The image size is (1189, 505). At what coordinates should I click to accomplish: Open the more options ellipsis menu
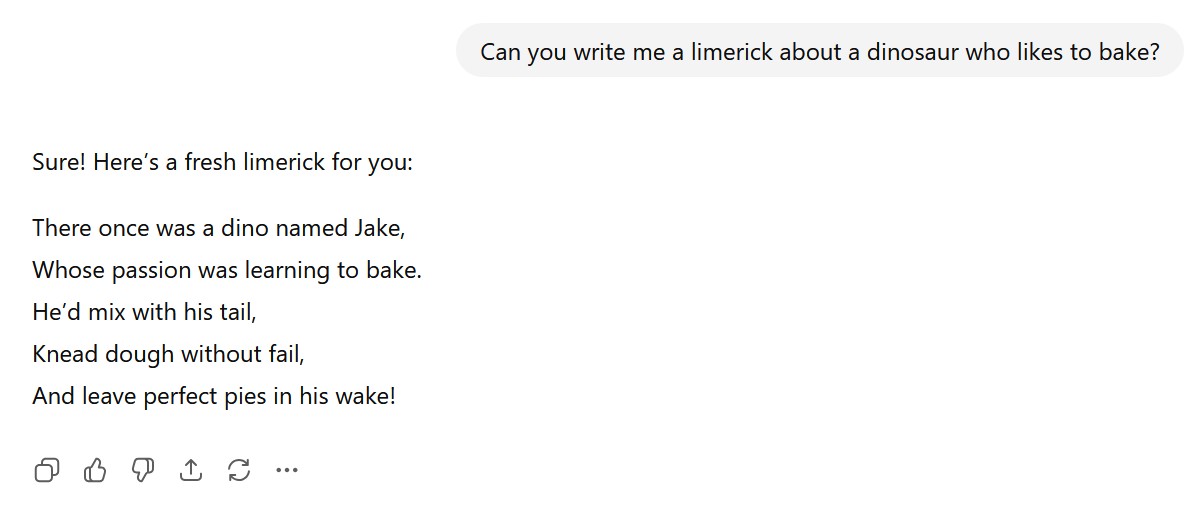point(287,469)
